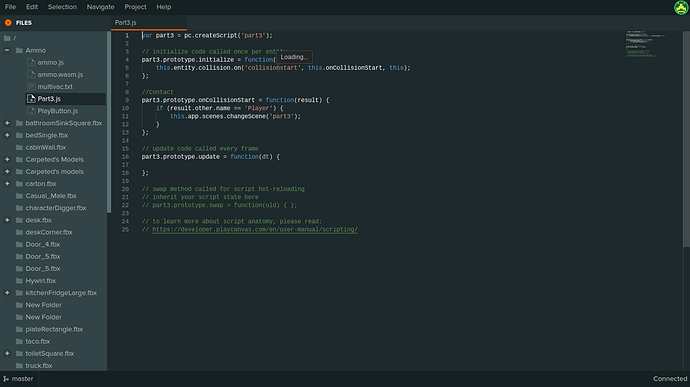Expand bedSingle.fbx folder
The height and width of the screenshot is (387, 690).
pos(7,135)
